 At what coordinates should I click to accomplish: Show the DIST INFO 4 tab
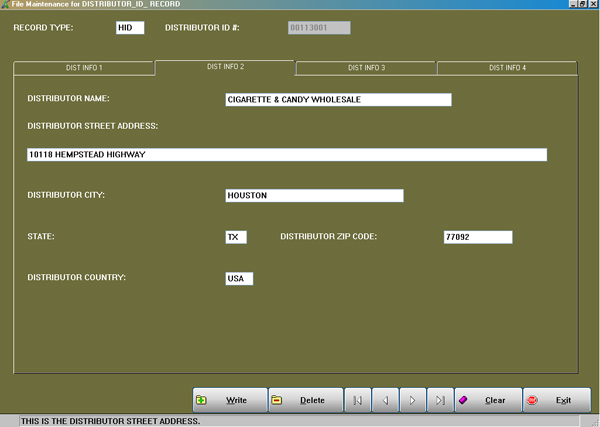click(507, 68)
